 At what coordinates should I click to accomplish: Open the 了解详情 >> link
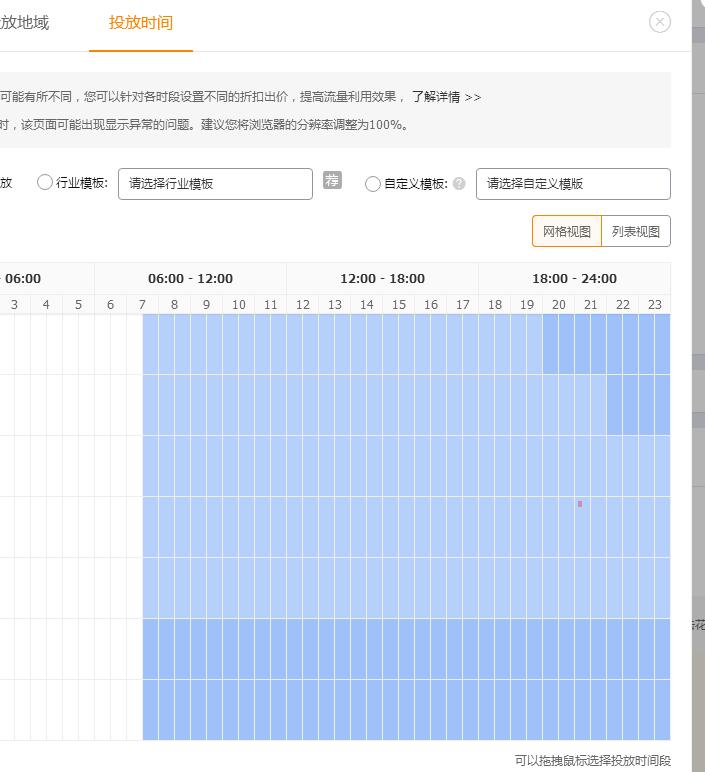tap(446, 97)
